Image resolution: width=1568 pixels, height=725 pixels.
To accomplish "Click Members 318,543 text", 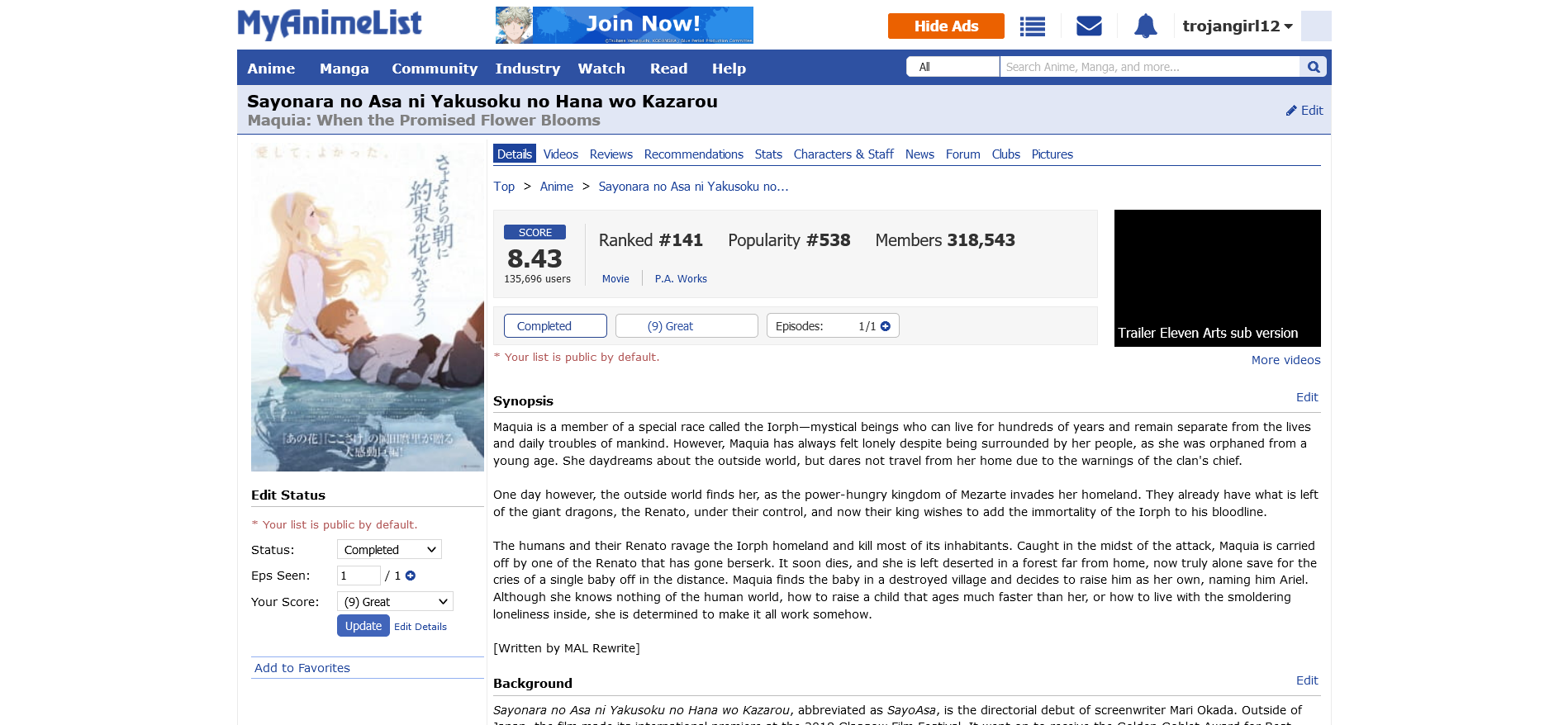I will [x=945, y=240].
